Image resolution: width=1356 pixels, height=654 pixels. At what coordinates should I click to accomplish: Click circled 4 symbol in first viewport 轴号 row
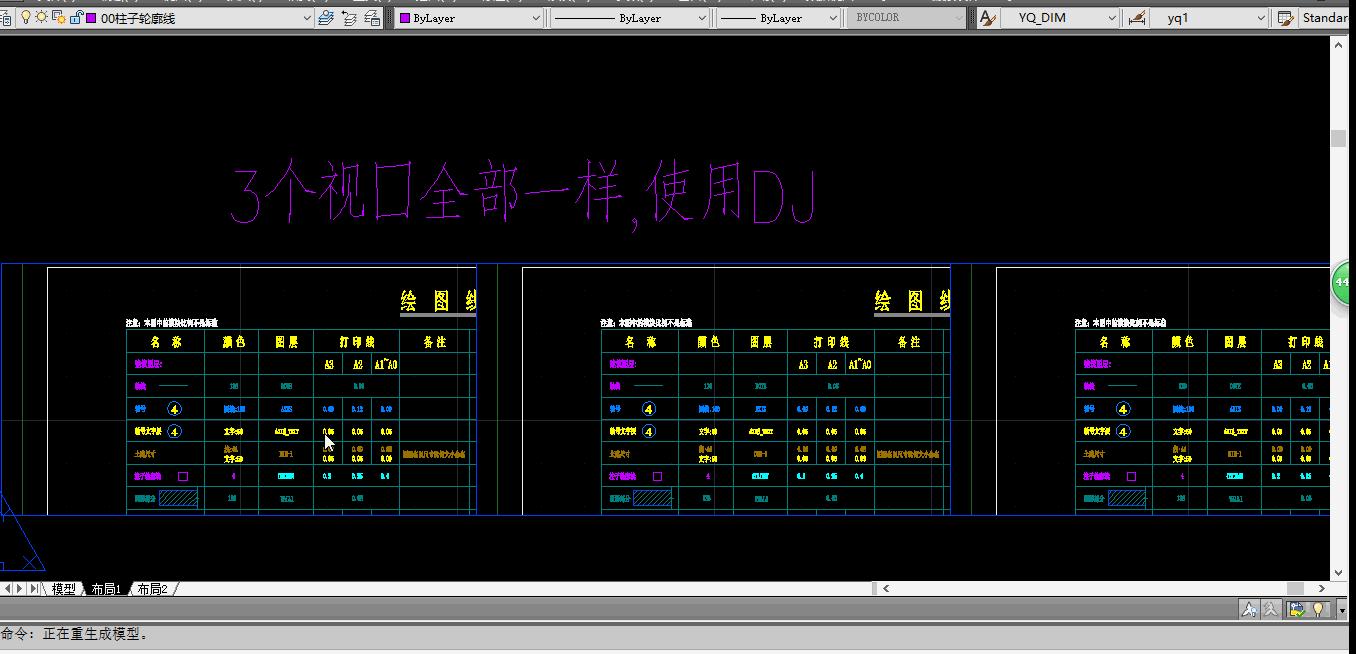tap(174, 409)
